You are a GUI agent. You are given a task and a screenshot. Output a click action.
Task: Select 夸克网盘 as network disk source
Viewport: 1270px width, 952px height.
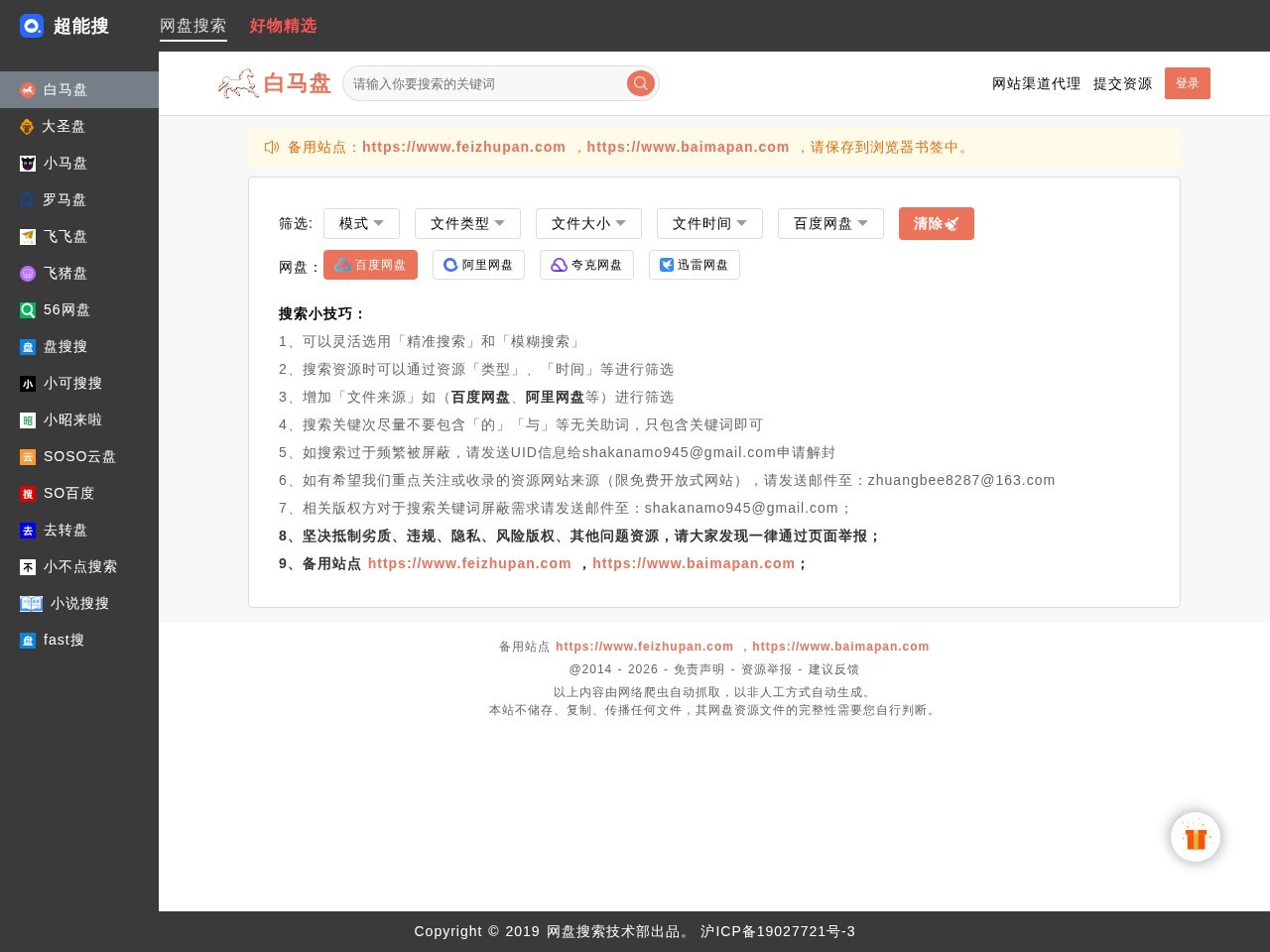(x=586, y=265)
